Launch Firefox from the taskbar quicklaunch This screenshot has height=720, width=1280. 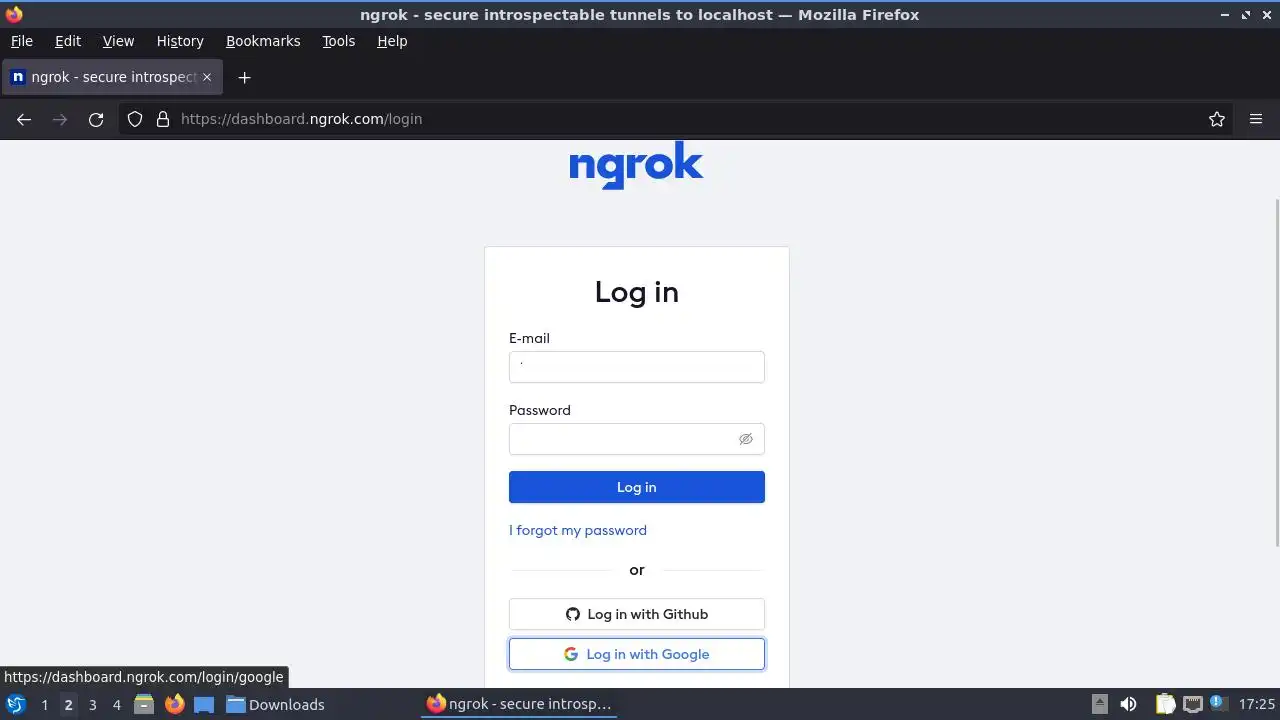click(x=174, y=704)
